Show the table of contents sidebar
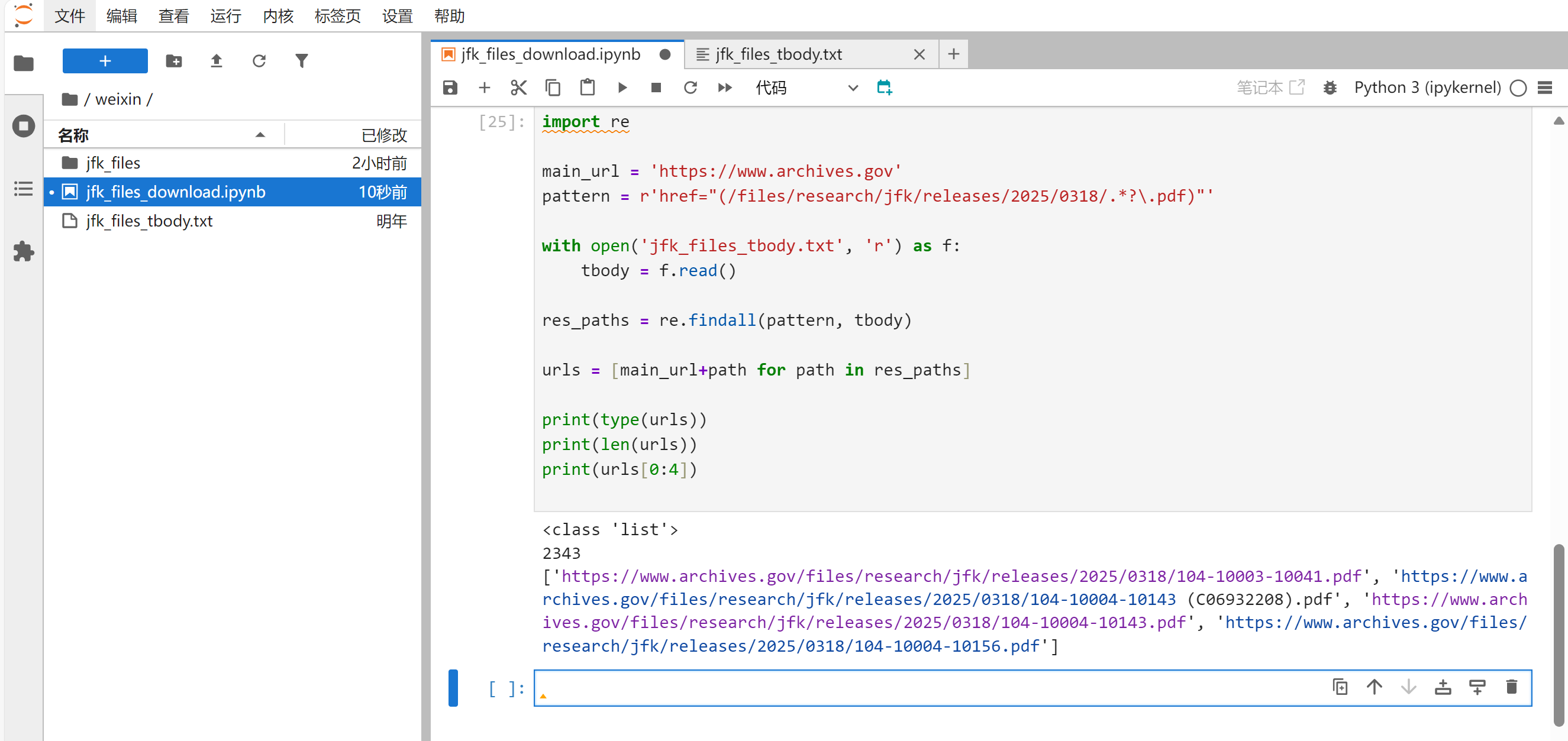Screen dimensions: 1568x741 click(x=23, y=189)
